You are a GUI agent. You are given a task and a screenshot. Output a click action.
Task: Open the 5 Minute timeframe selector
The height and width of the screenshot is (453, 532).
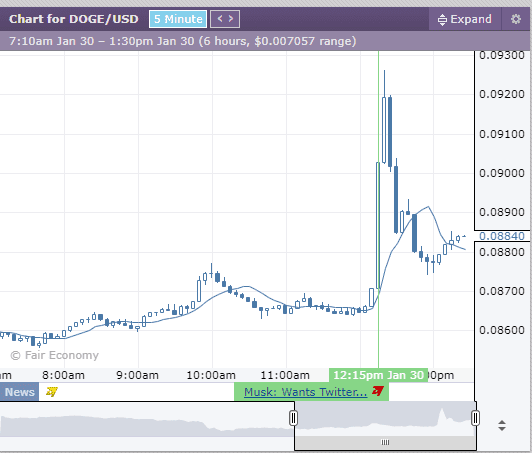click(178, 19)
